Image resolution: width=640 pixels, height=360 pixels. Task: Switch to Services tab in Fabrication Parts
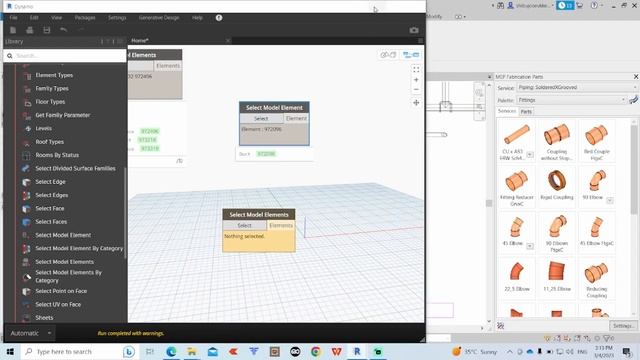pyautogui.click(x=507, y=111)
